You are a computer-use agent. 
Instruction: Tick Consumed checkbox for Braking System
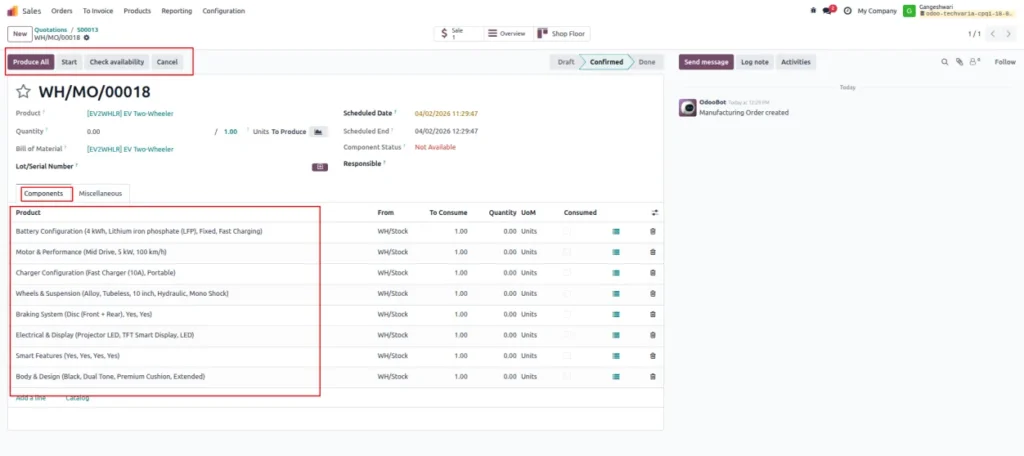[567, 314]
